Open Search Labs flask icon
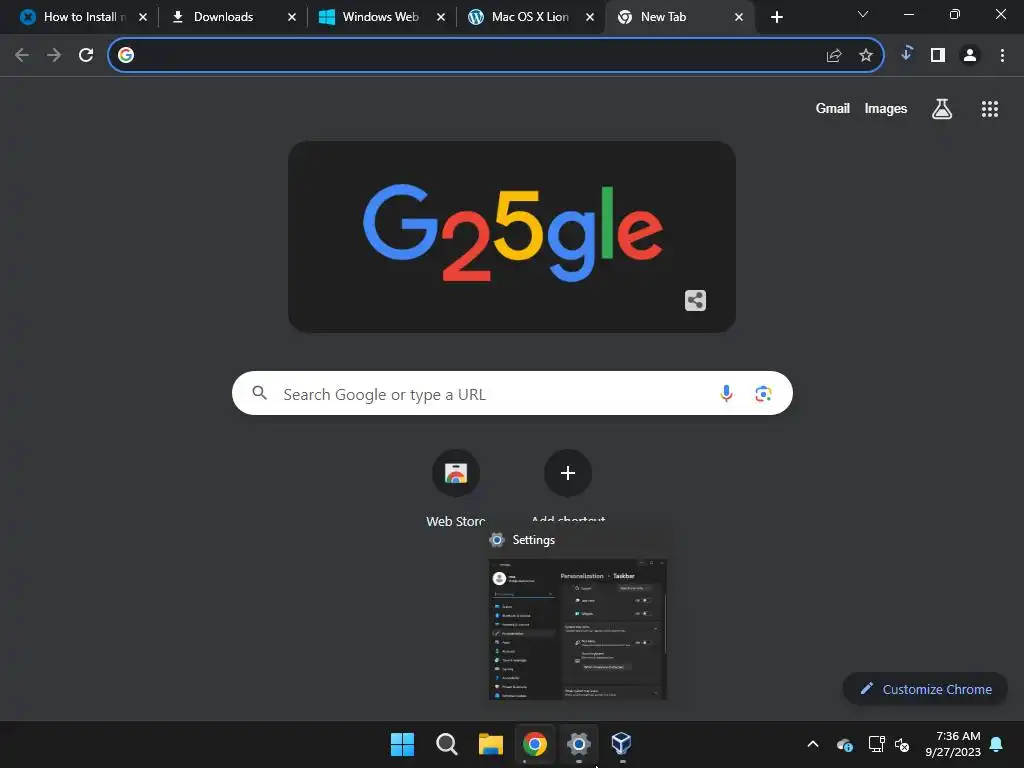 tap(942, 109)
